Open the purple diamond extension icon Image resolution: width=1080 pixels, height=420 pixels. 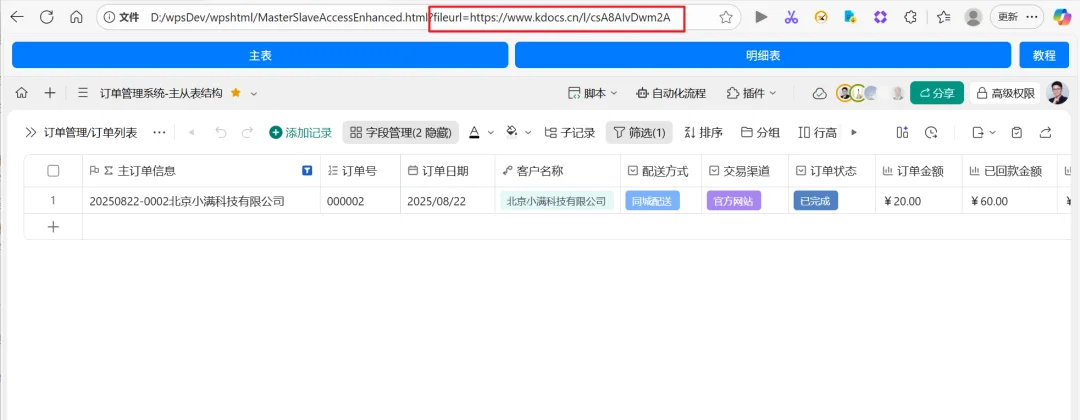tap(880, 17)
